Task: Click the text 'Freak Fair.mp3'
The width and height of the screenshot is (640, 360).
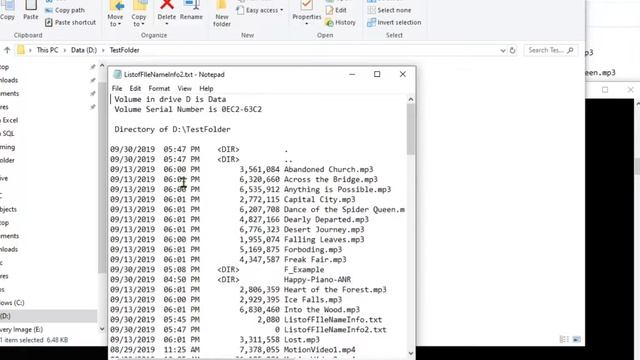Action: [315, 260]
